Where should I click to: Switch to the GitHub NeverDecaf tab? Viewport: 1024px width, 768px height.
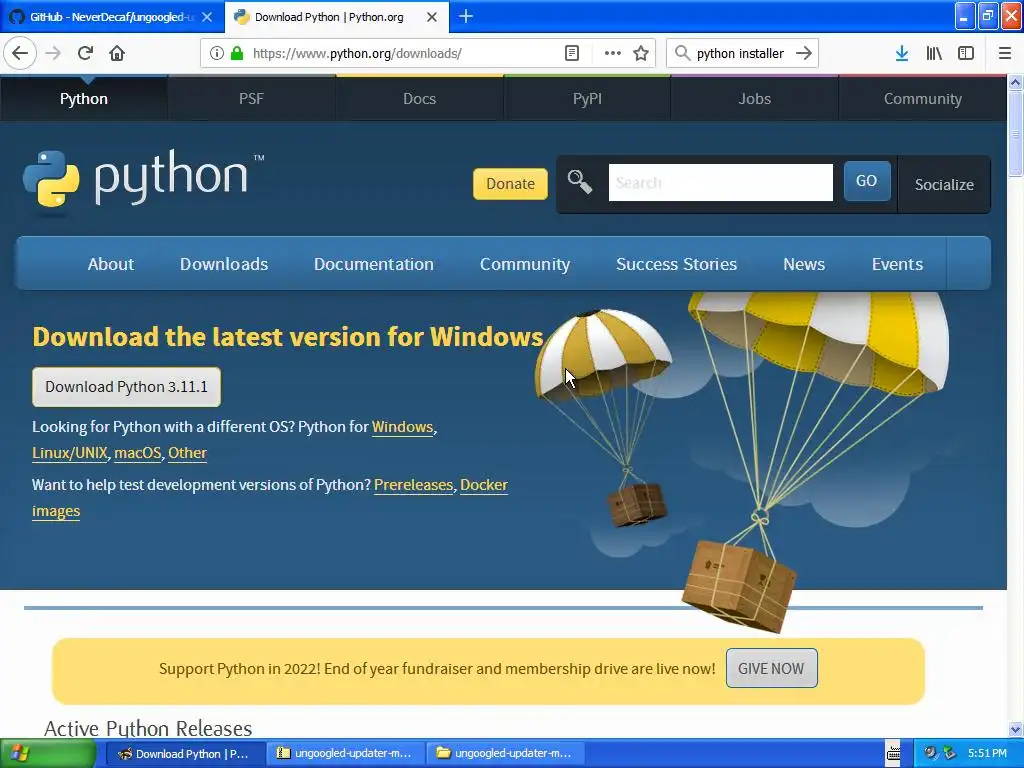pyautogui.click(x=111, y=17)
